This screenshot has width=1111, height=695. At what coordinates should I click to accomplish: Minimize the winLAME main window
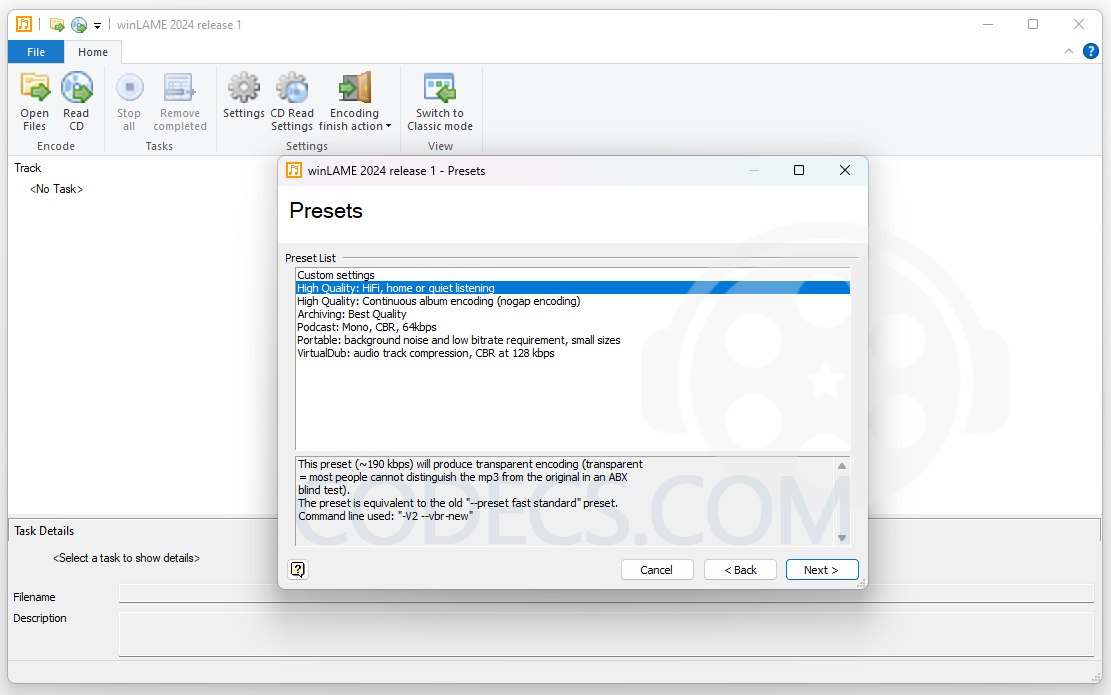tap(988, 24)
